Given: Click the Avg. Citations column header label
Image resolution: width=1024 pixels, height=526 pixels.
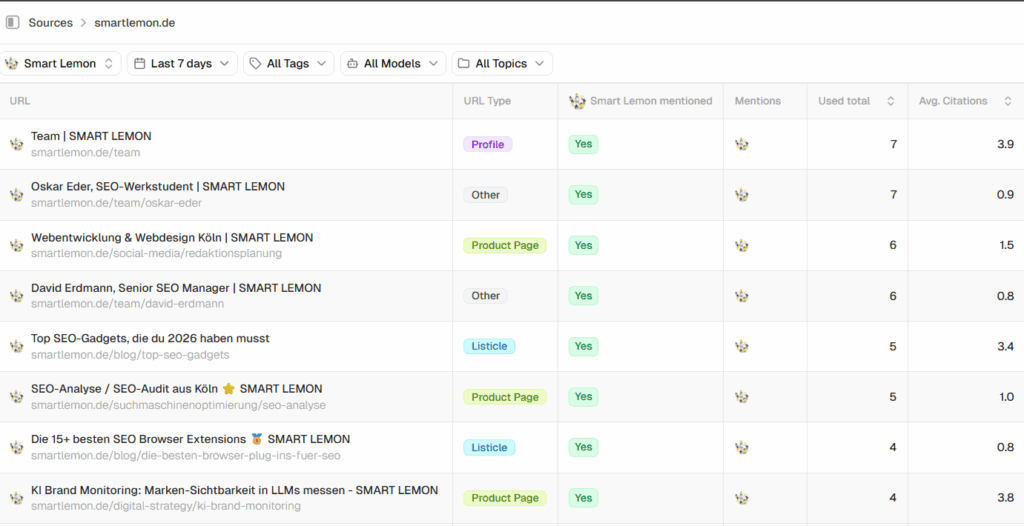Looking at the screenshot, I should pos(953,101).
